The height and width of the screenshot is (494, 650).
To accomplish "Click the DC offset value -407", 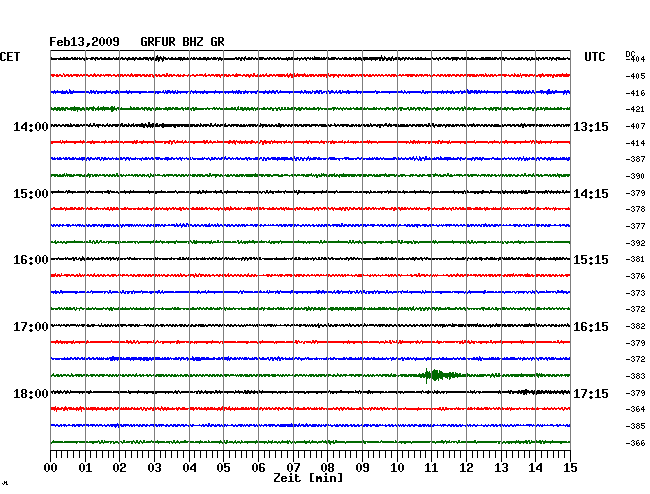I will point(635,126).
